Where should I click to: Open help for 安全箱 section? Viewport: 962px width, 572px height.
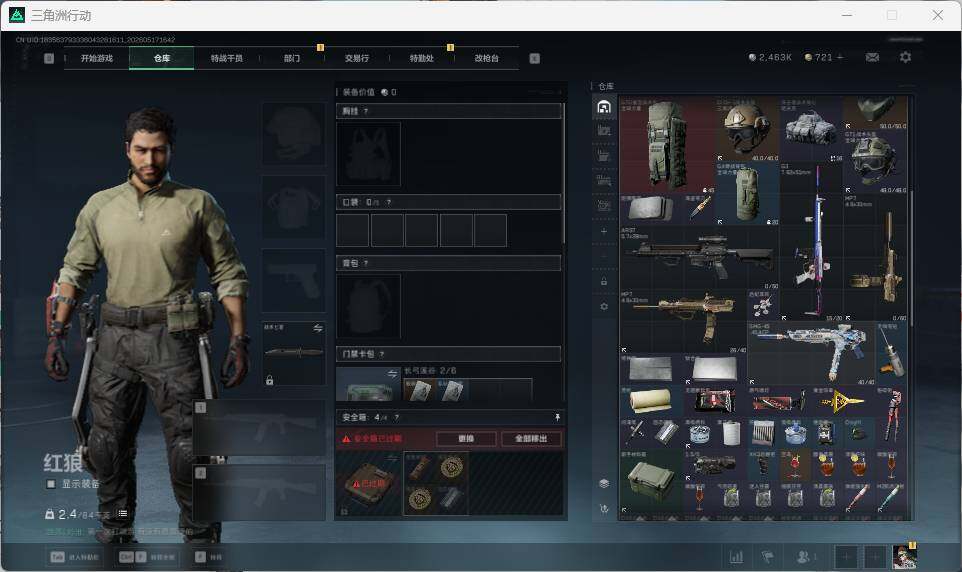click(x=396, y=417)
